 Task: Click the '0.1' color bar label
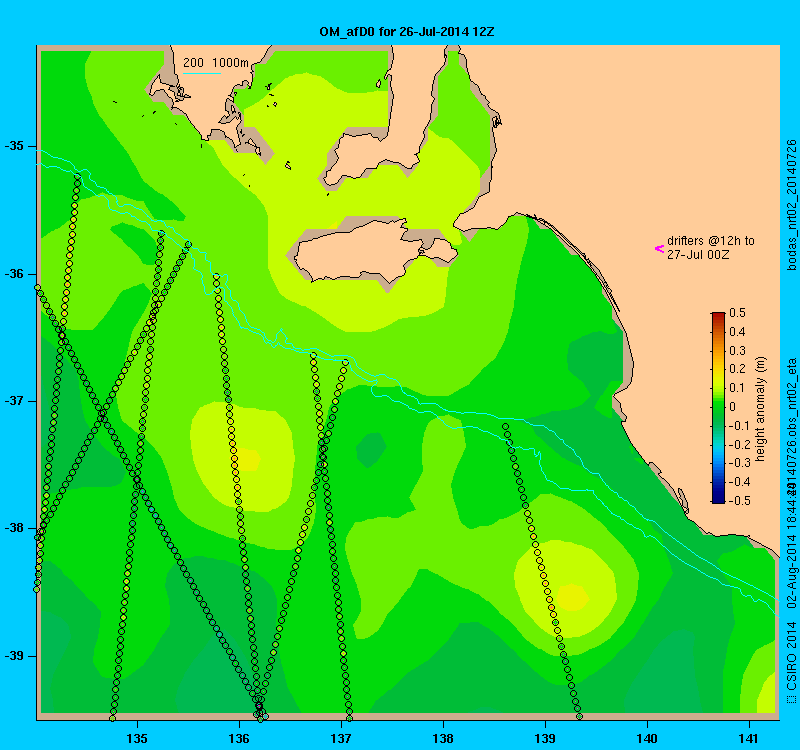[737, 388]
